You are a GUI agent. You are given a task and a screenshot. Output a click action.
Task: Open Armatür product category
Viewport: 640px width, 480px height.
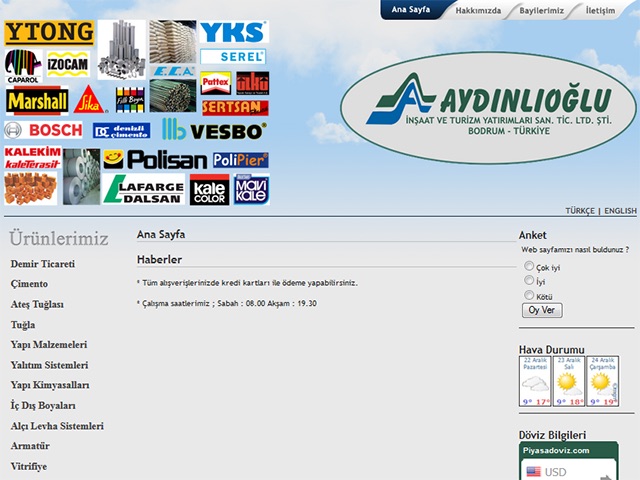(x=30, y=446)
